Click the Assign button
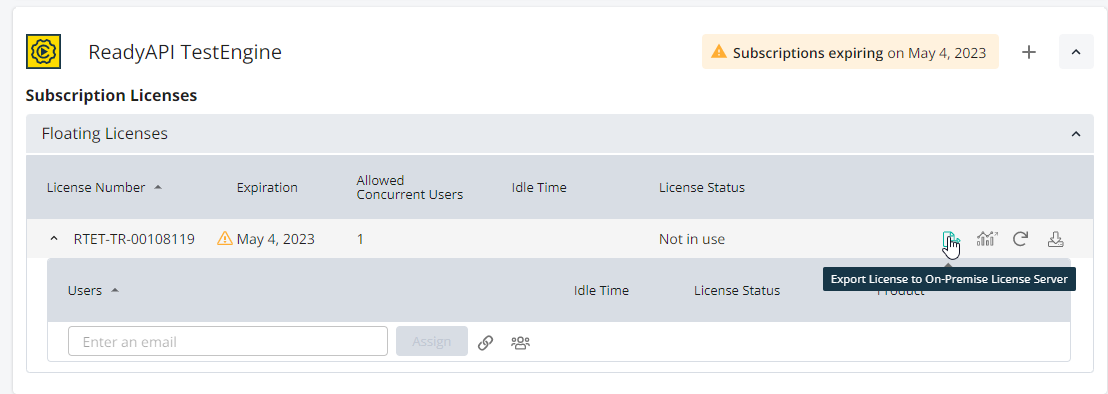The width and height of the screenshot is (1108, 394). (x=432, y=341)
